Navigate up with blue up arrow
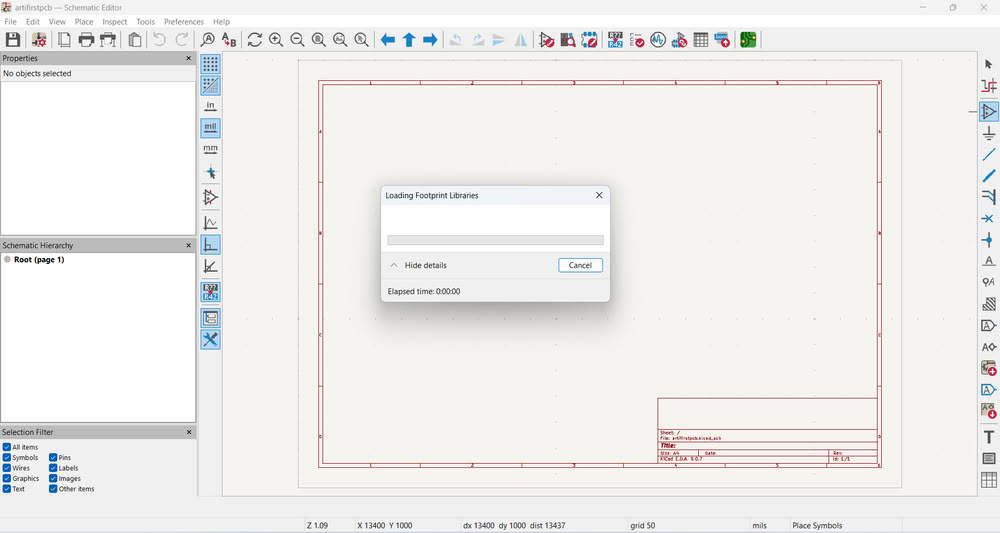This screenshot has height=533, width=1000. tap(409, 40)
